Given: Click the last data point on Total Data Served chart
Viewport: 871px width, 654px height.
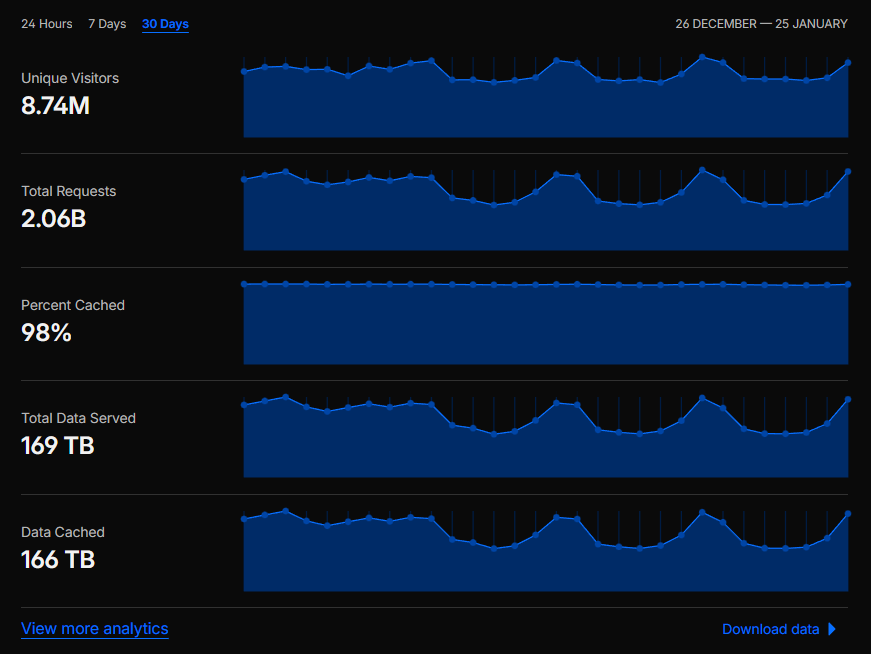Looking at the screenshot, I should pyautogui.click(x=848, y=400).
